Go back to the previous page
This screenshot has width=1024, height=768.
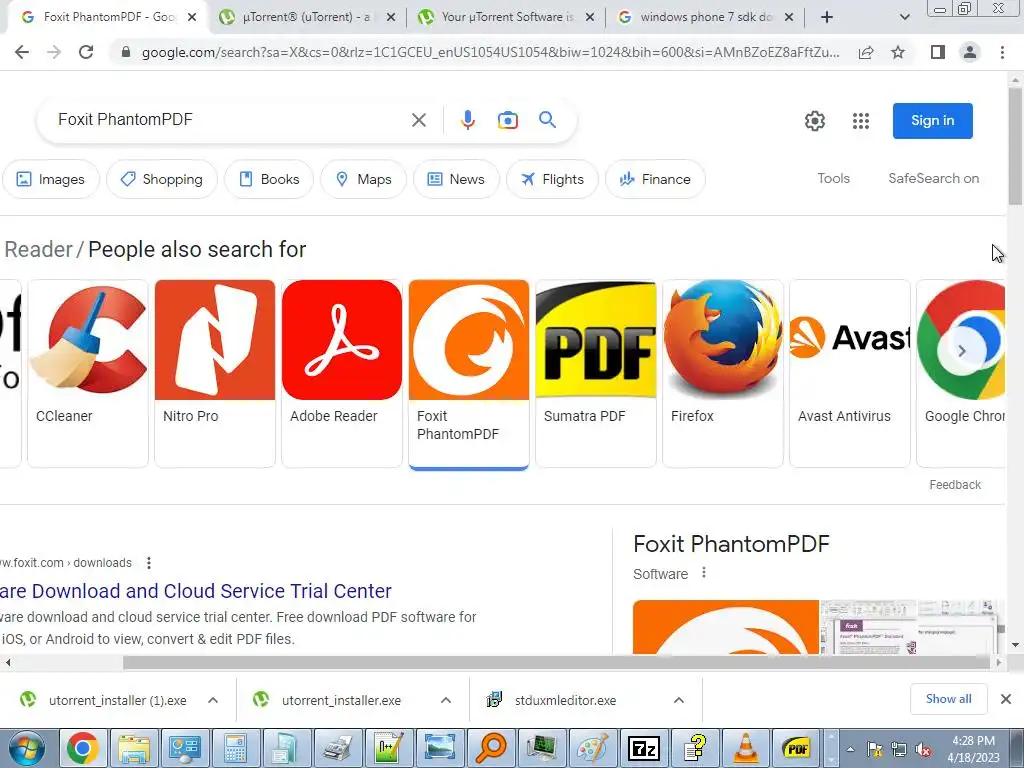[x=22, y=52]
